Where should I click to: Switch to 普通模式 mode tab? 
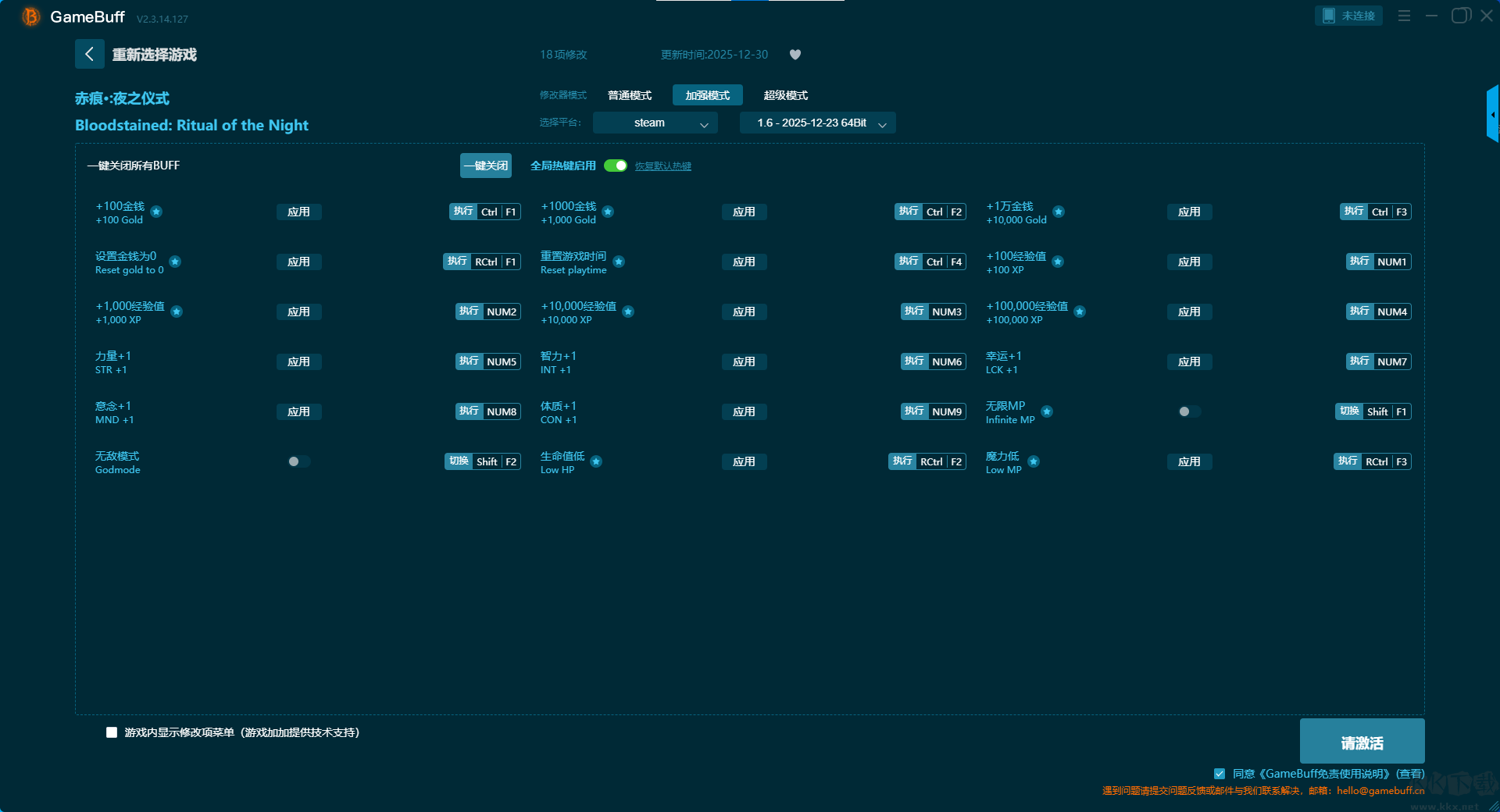pos(630,95)
